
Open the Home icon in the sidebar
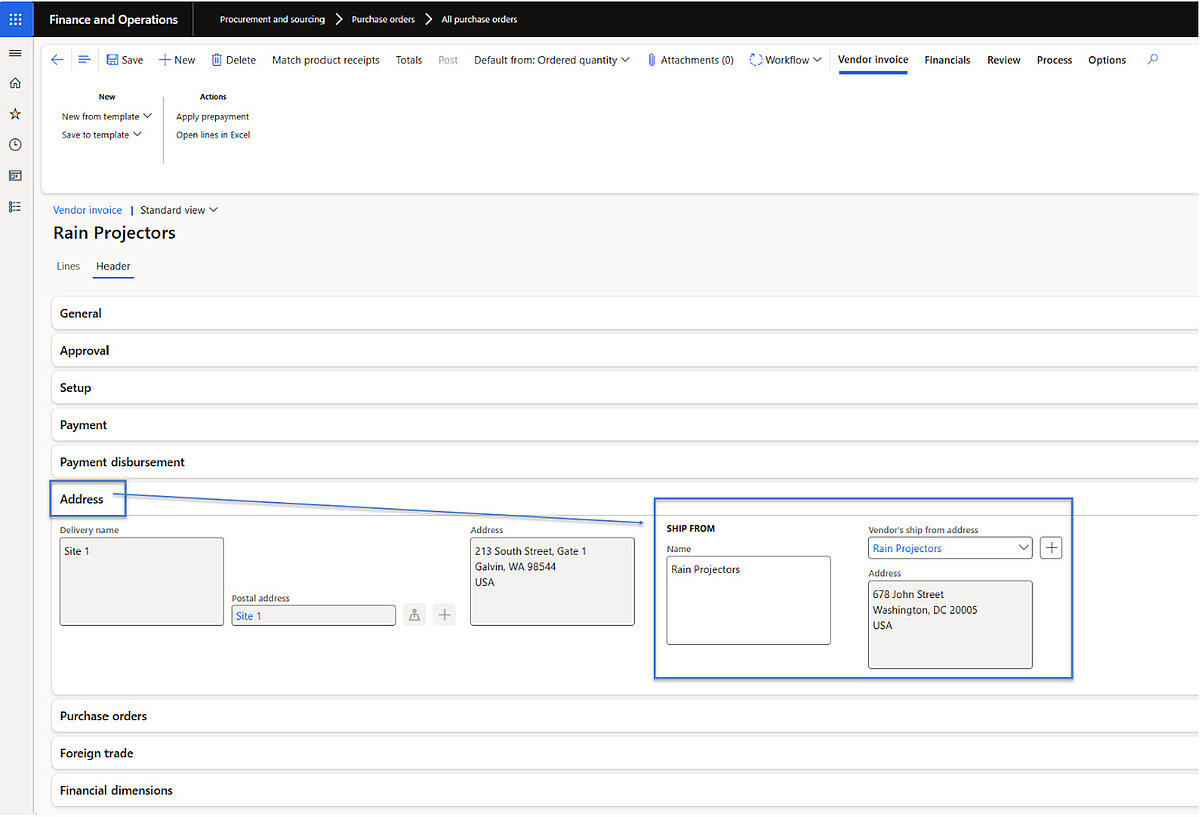coord(15,83)
